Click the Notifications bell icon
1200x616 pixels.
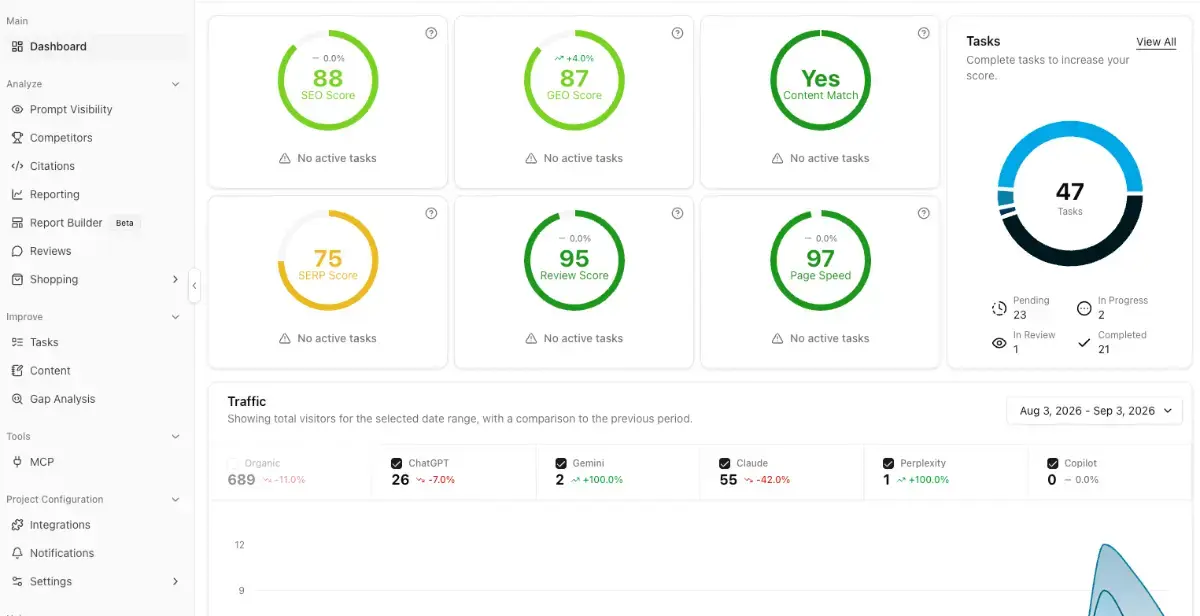click(x=17, y=553)
